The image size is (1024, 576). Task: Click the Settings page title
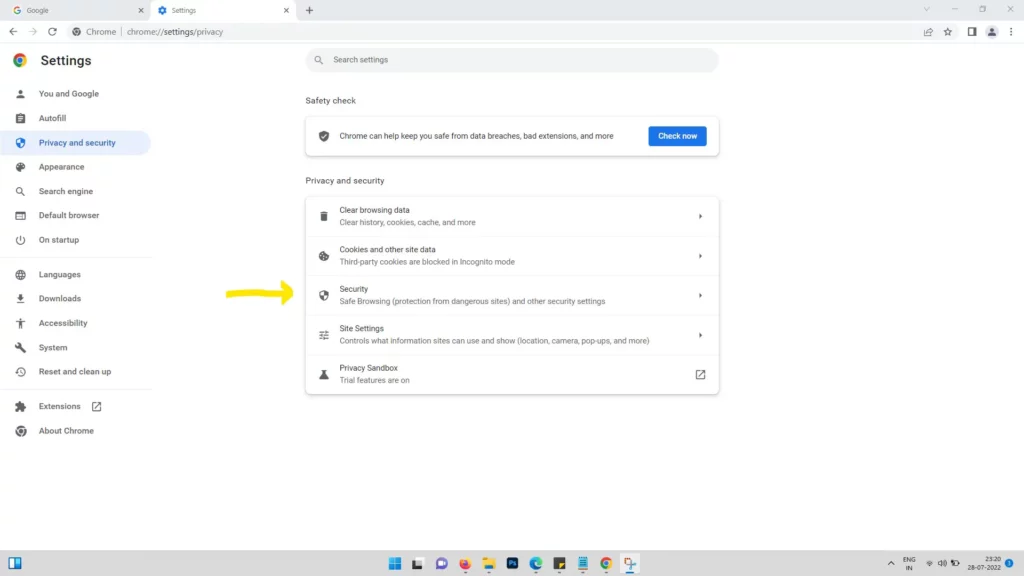point(66,60)
